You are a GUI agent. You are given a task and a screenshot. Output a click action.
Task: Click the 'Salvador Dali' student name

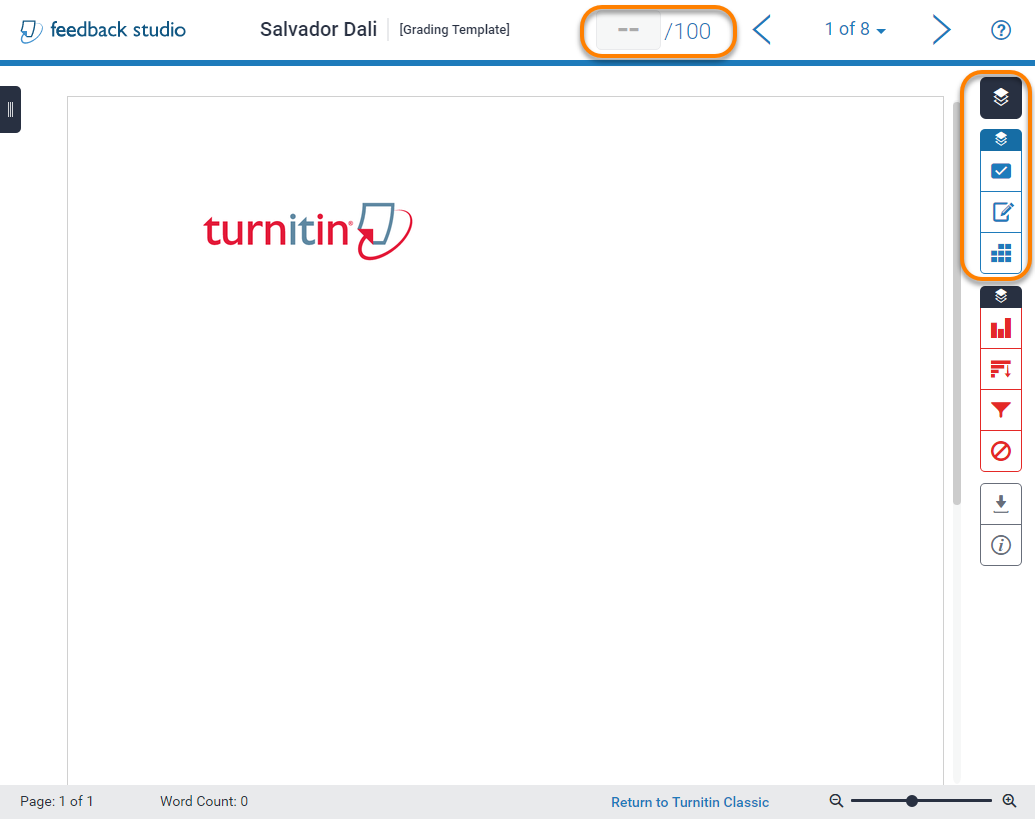click(x=318, y=29)
